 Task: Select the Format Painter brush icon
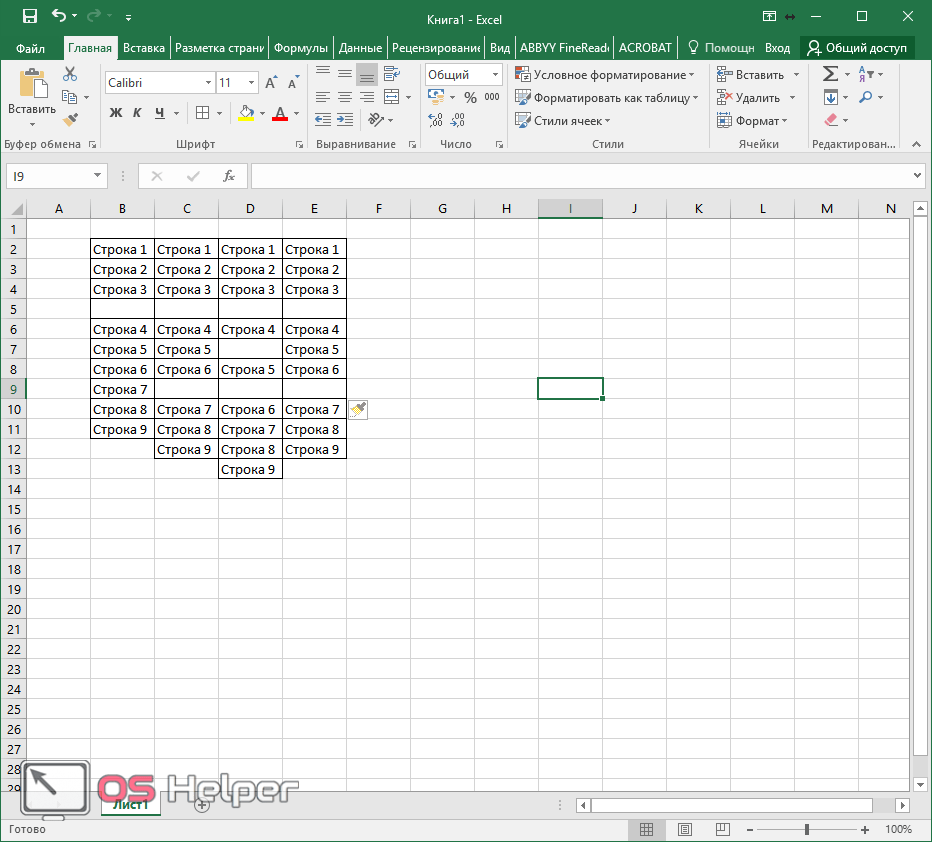click(70, 120)
